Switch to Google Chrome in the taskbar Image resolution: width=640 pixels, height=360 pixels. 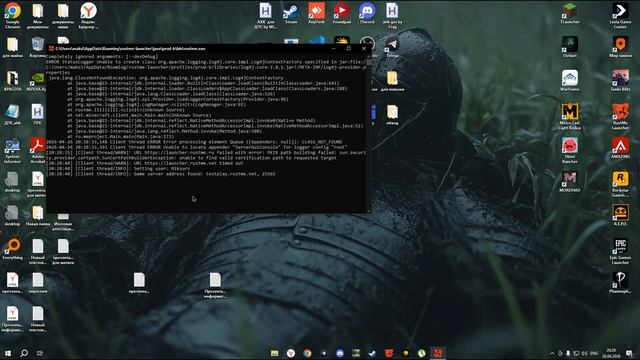click(307, 353)
